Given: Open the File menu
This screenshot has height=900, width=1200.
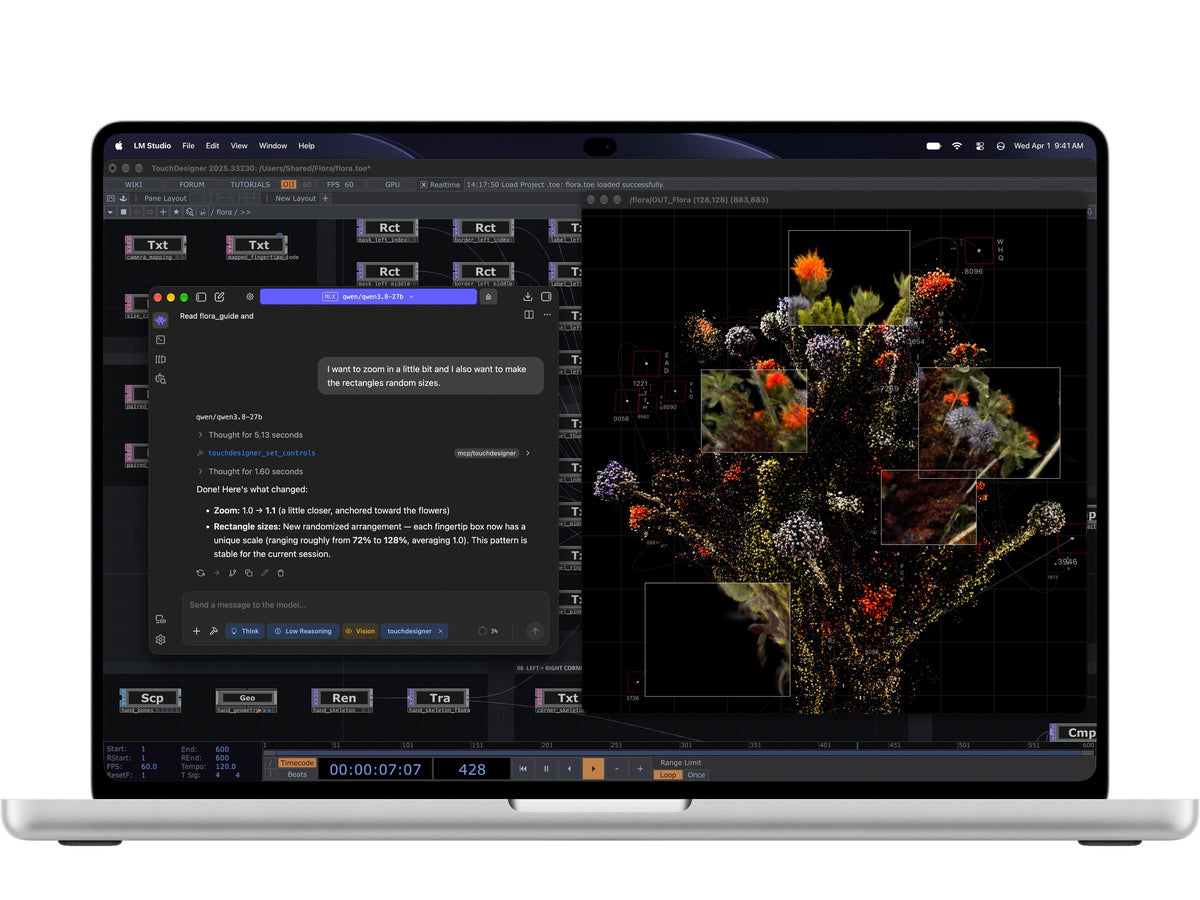Looking at the screenshot, I should [x=188, y=146].
